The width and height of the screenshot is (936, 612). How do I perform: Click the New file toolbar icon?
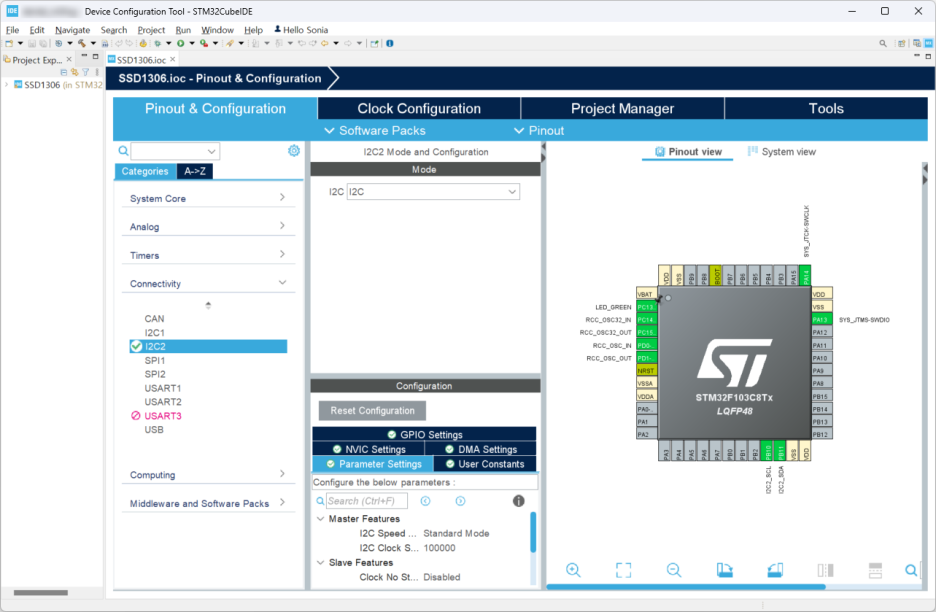click(9, 44)
